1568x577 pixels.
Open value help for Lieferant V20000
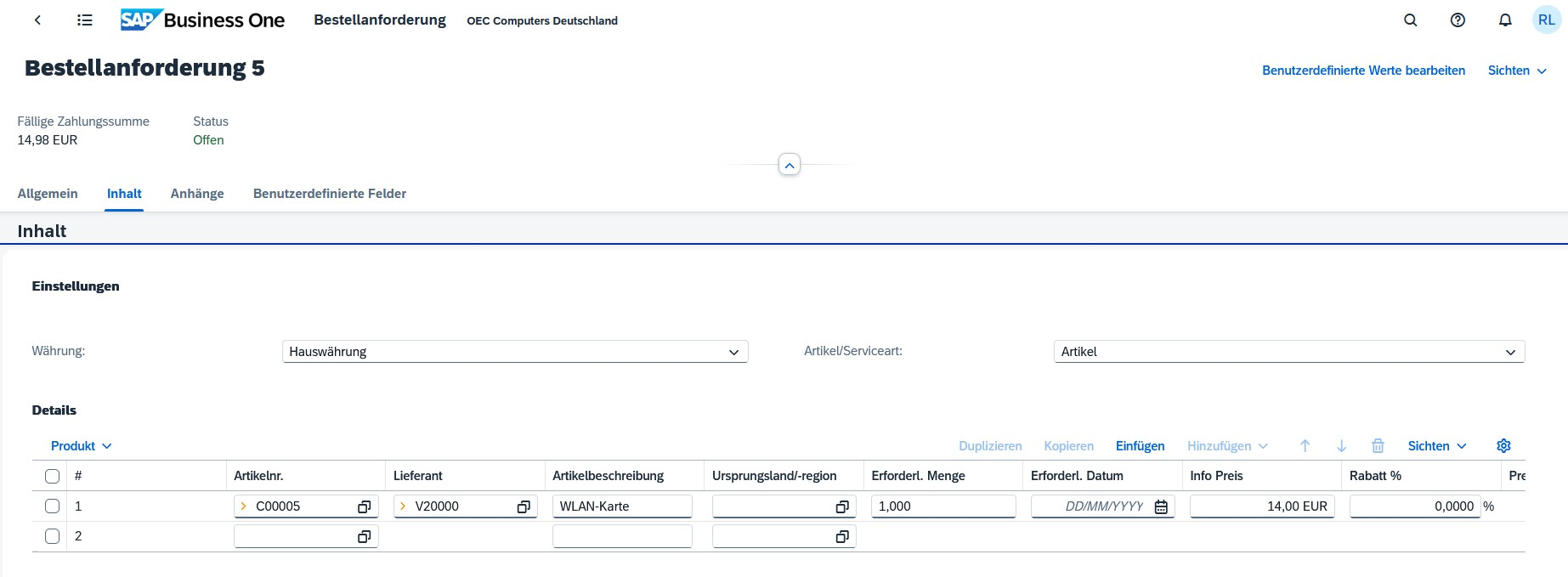tap(524, 506)
